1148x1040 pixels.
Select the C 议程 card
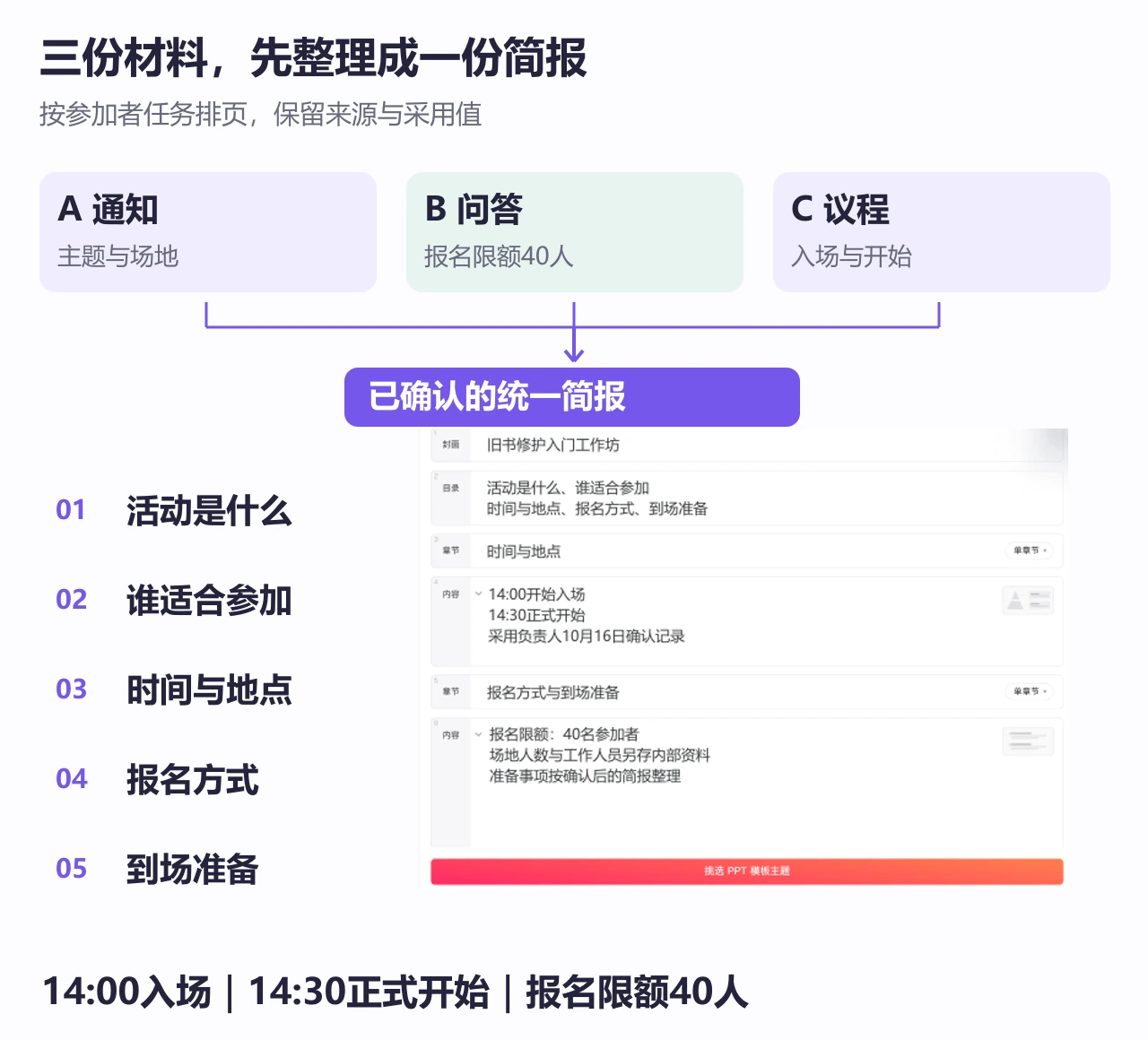942,232
